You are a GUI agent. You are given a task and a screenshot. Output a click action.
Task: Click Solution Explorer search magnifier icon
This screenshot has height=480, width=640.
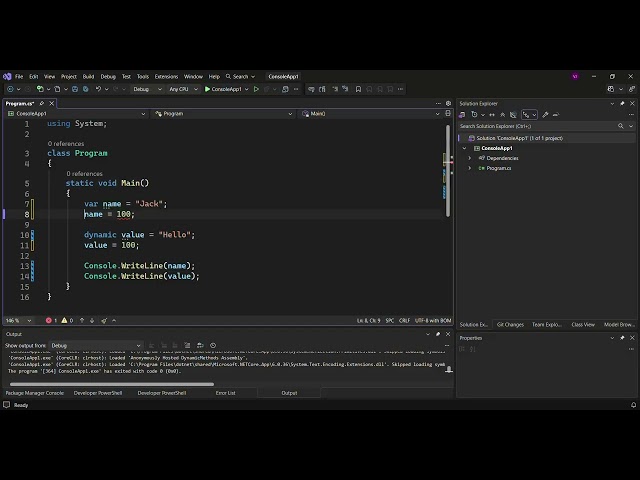coord(620,126)
